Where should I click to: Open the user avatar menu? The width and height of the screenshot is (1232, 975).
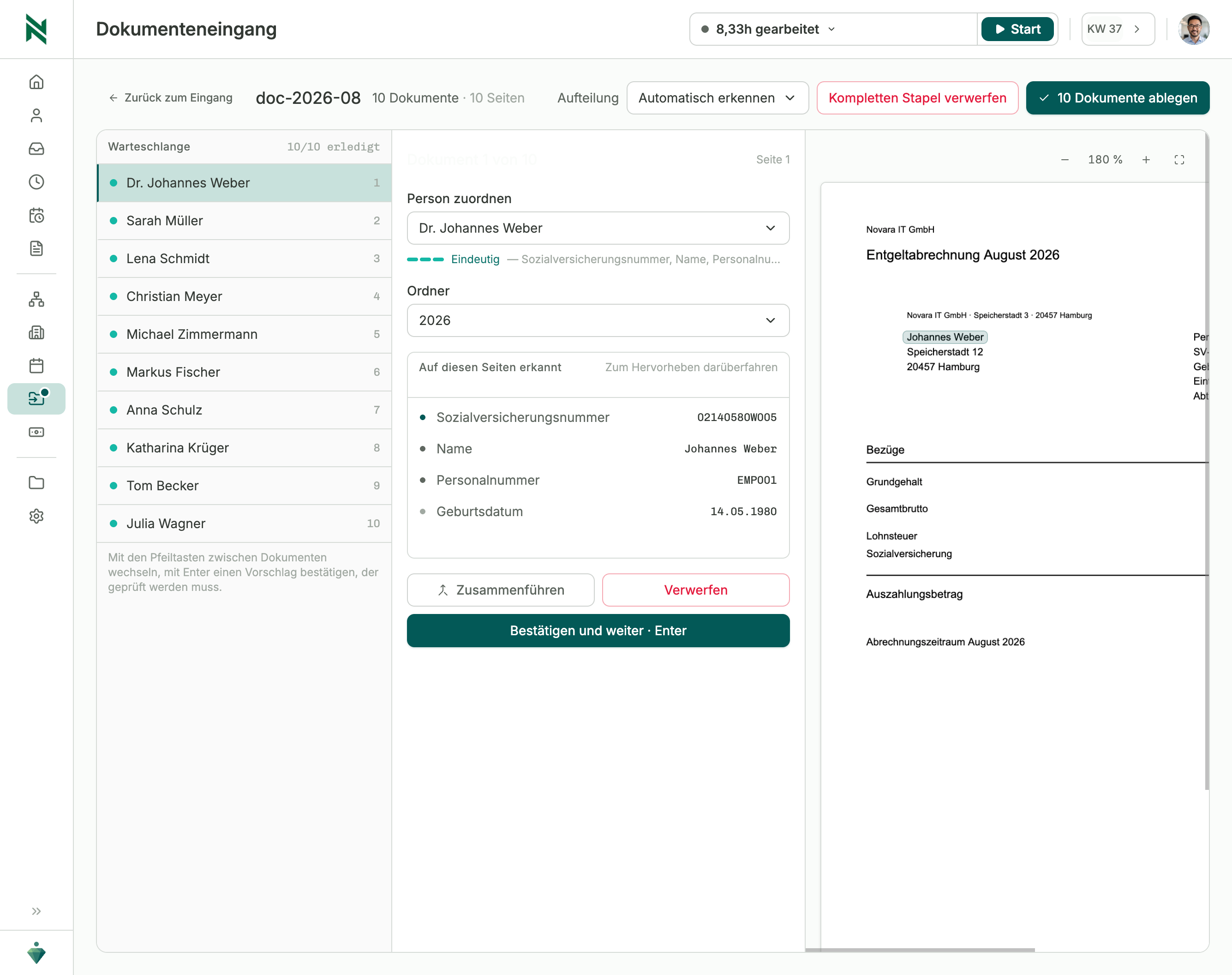coord(1194,29)
